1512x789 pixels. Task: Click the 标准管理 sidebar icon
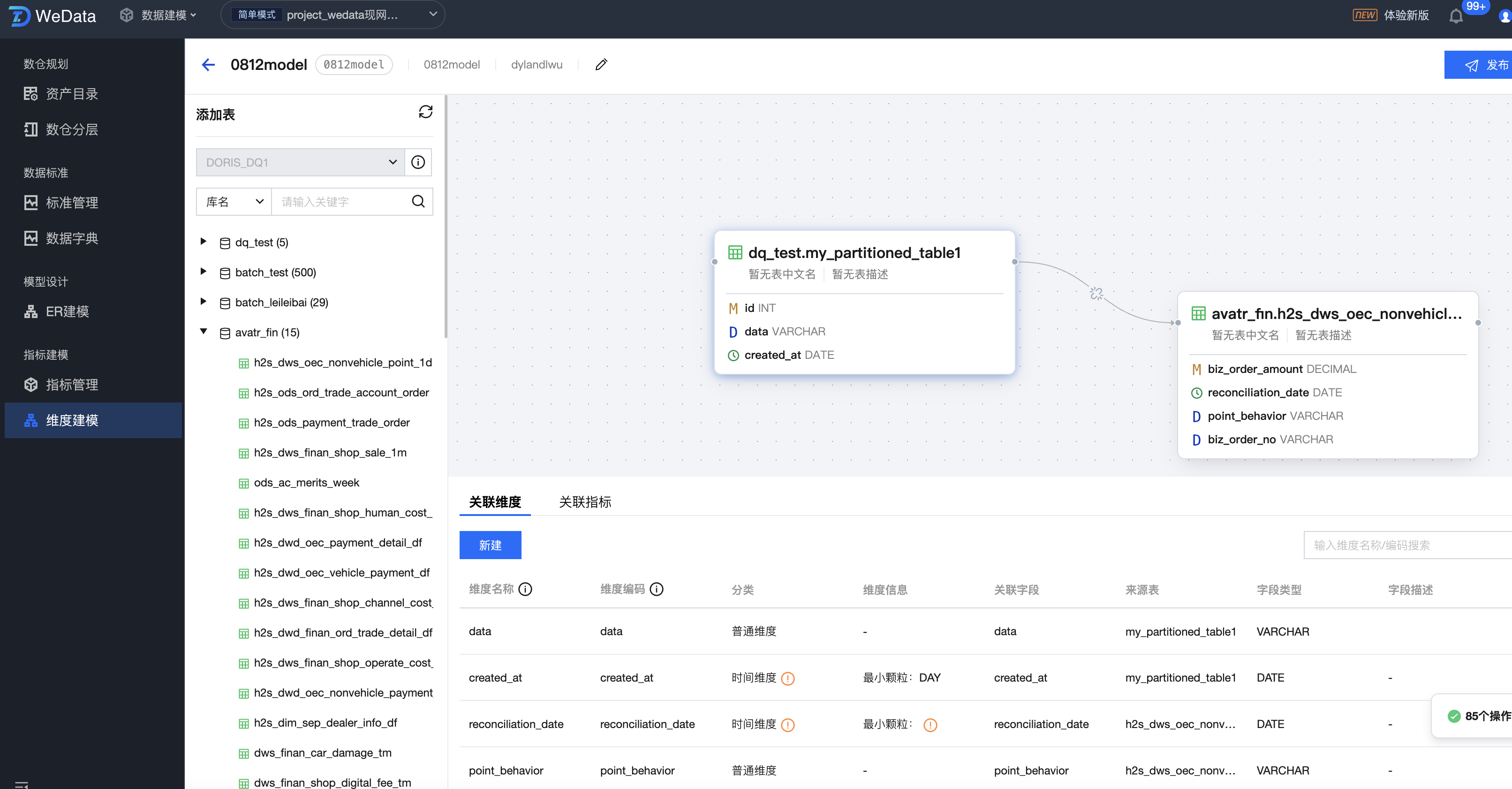click(x=30, y=203)
